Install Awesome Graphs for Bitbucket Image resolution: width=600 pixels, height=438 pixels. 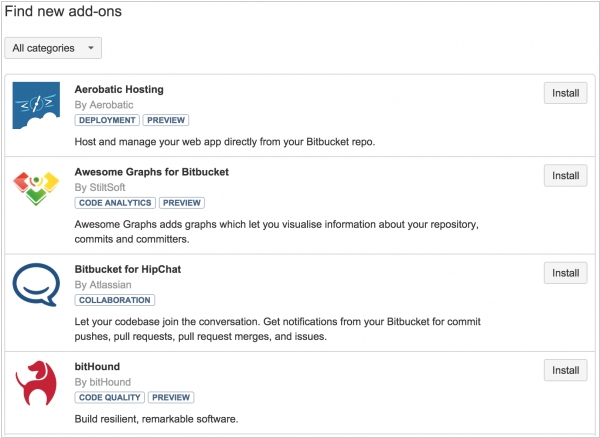click(x=566, y=176)
